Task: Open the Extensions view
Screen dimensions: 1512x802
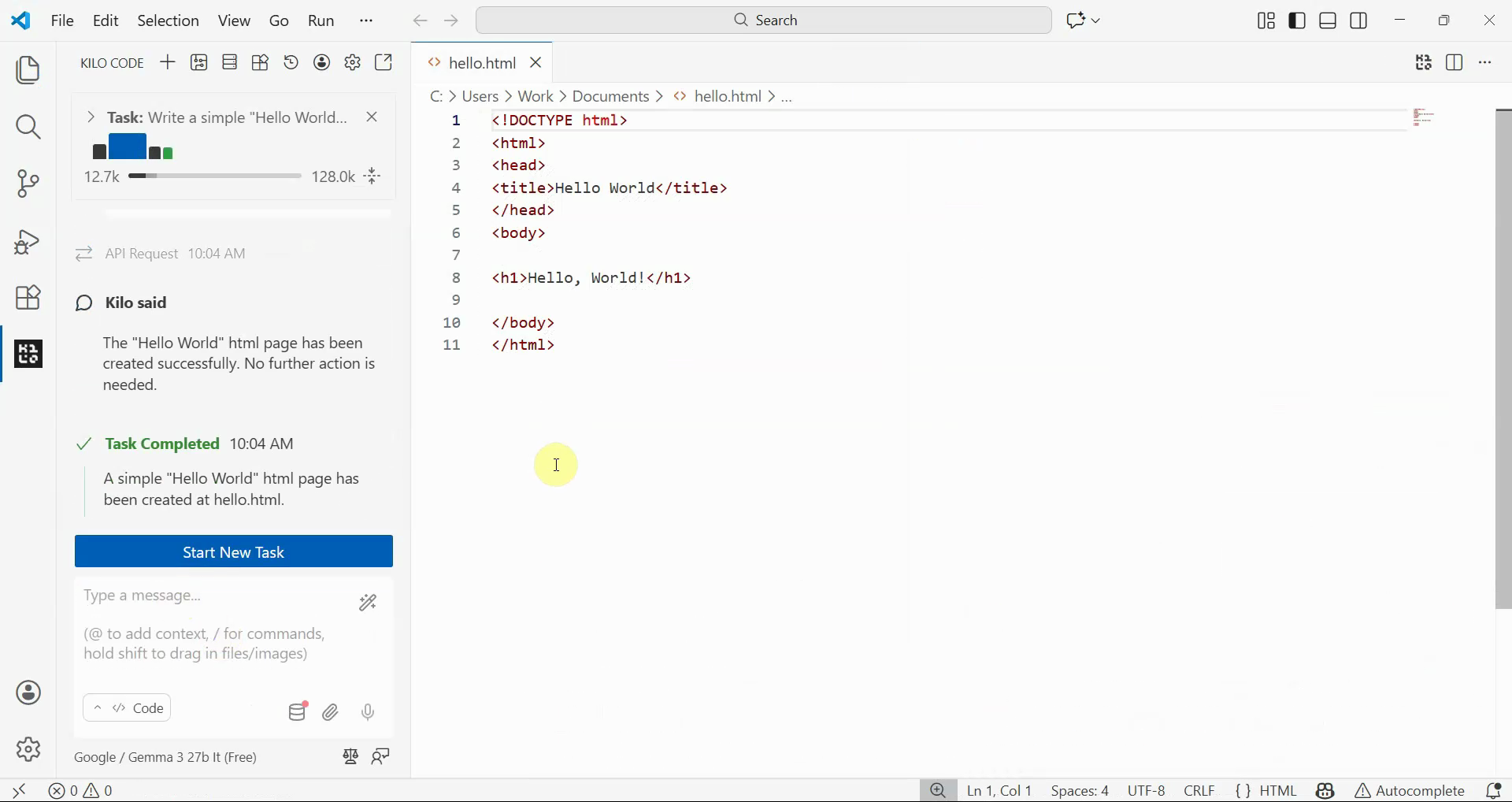Action: click(x=28, y=298)
